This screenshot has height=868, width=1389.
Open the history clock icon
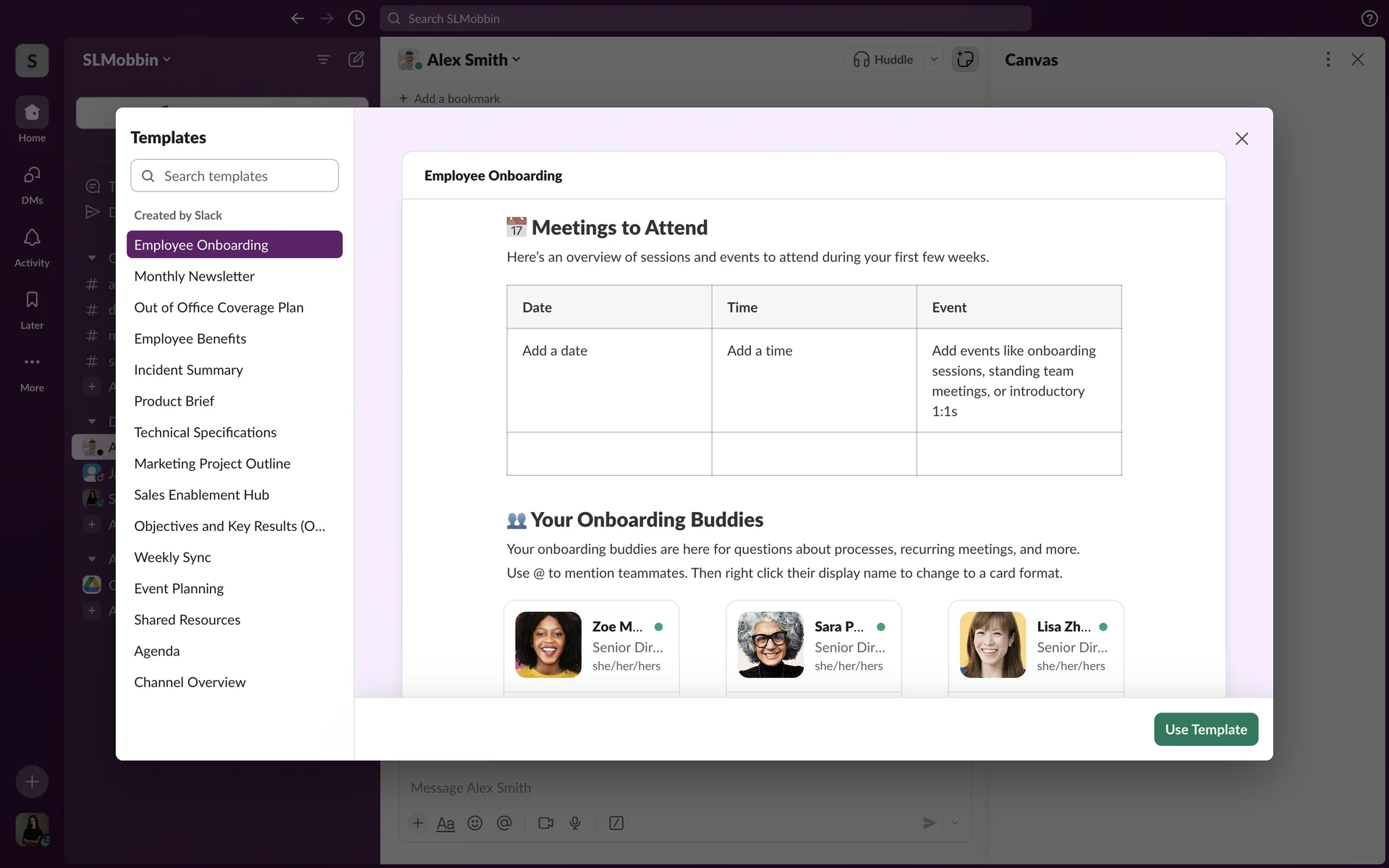click(356, 19)
